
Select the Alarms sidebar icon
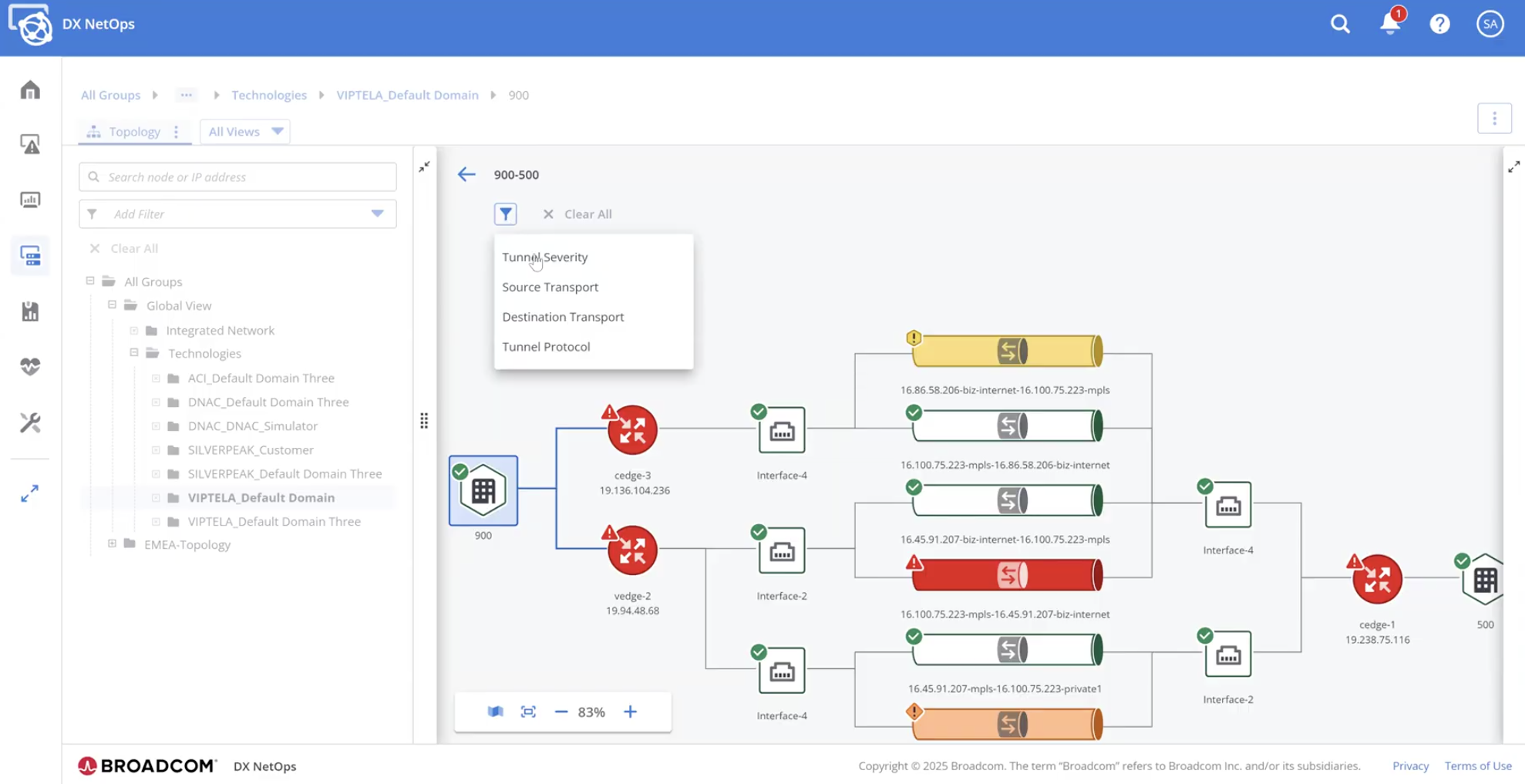coord(29,144)
